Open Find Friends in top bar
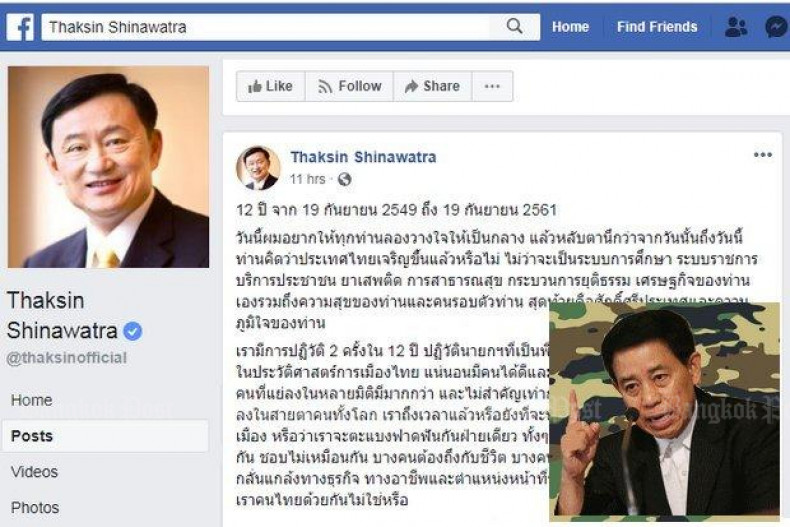This screenshot has width=790, height=527. 657,27
